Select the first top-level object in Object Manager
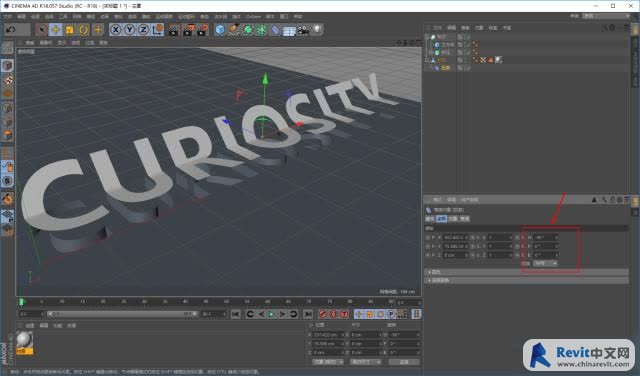 click(x=442, y=37)
